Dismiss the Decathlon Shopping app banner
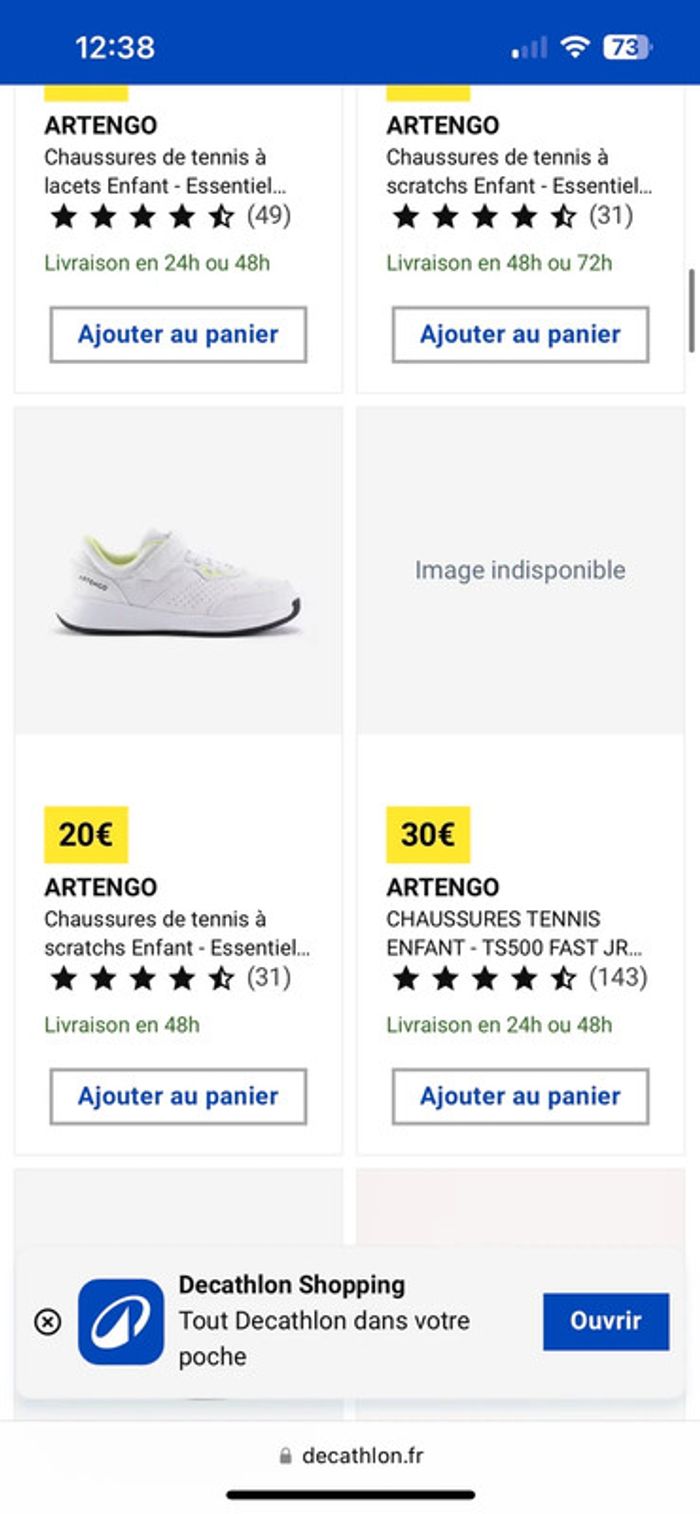 click(47, 1322)
